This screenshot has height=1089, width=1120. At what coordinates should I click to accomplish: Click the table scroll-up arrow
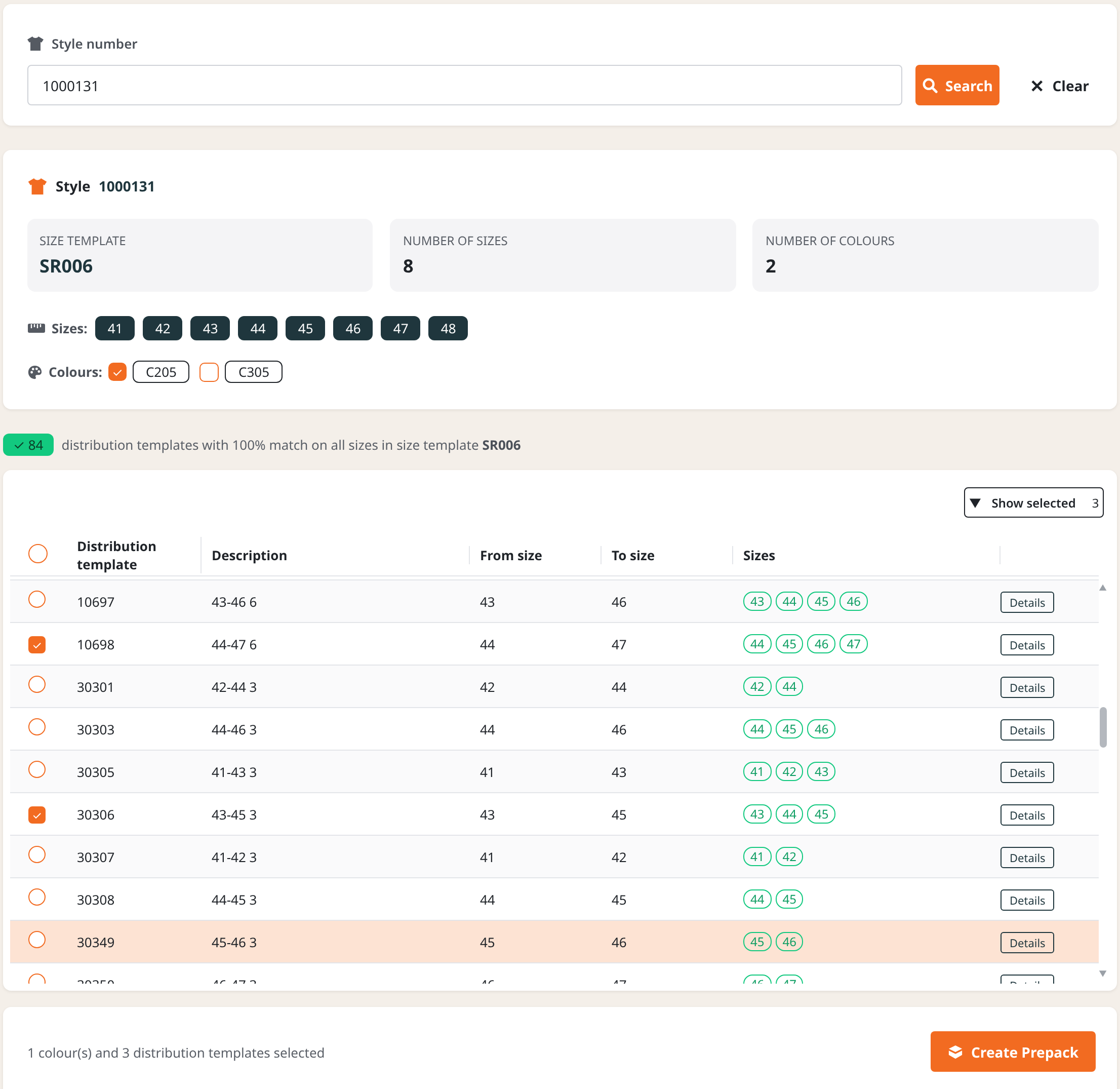point(1103,588)
